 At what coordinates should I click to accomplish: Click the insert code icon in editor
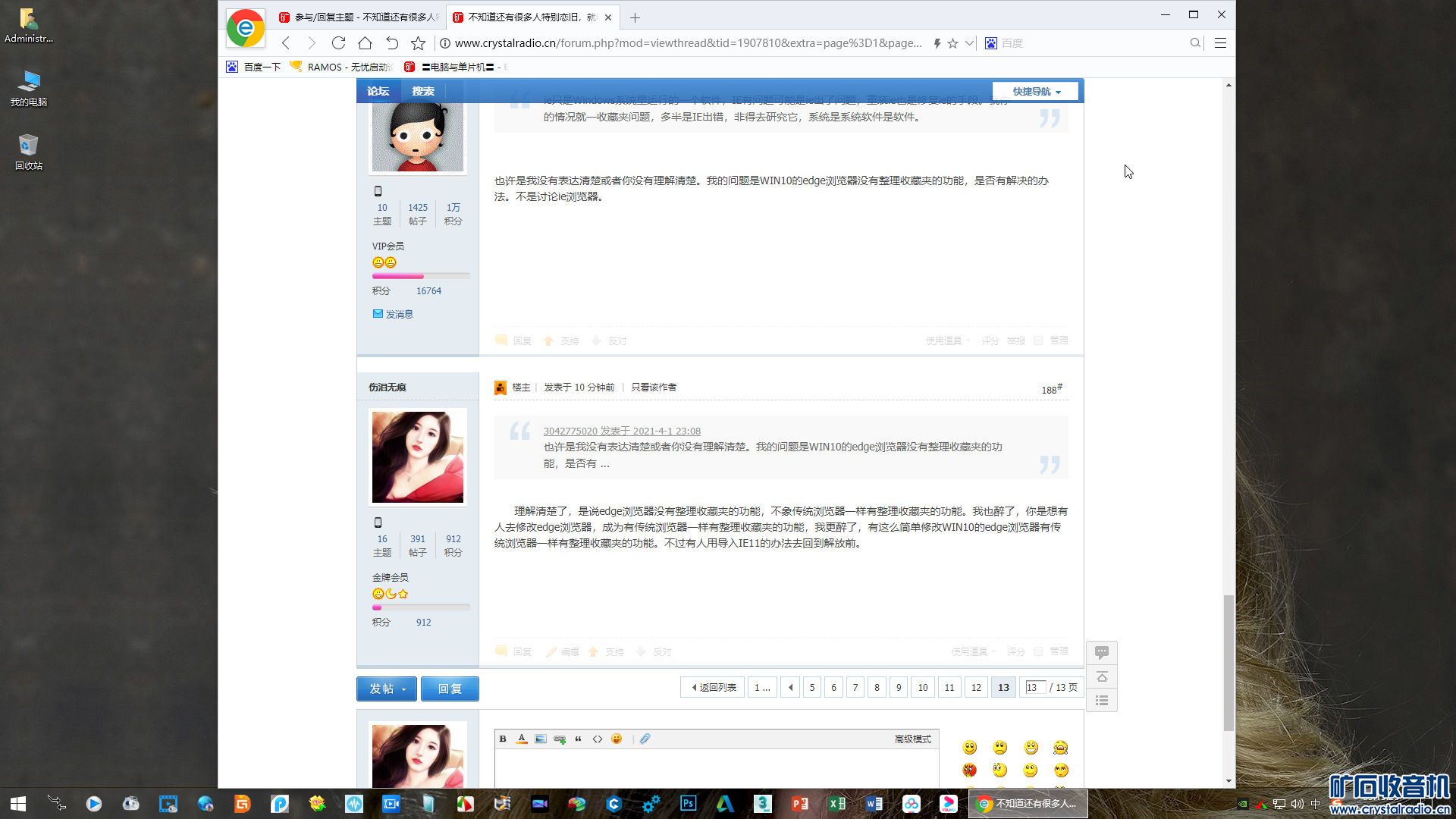click(x=598, y=739)
